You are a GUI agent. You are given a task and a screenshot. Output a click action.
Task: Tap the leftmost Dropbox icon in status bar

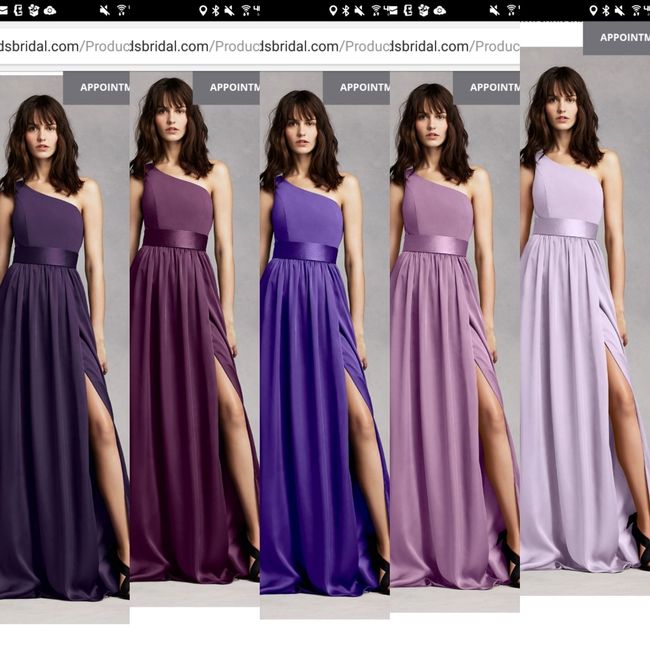(32, 10)
